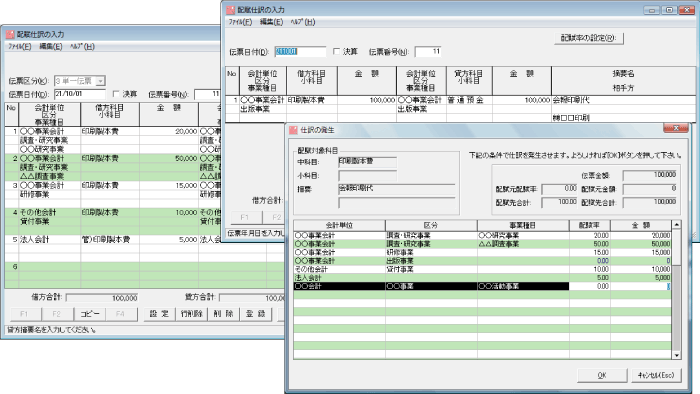Click 管)印刷製本費 in row 5 of the 伝票区分 window
700x394 pixels.
[x=110, y=240]
